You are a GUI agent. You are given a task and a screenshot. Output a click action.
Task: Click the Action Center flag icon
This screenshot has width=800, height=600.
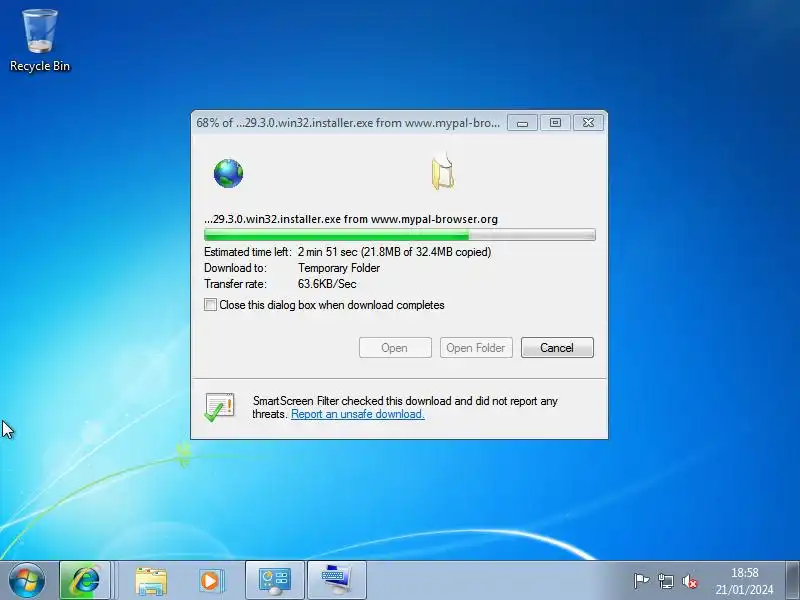tap(641, 581)
